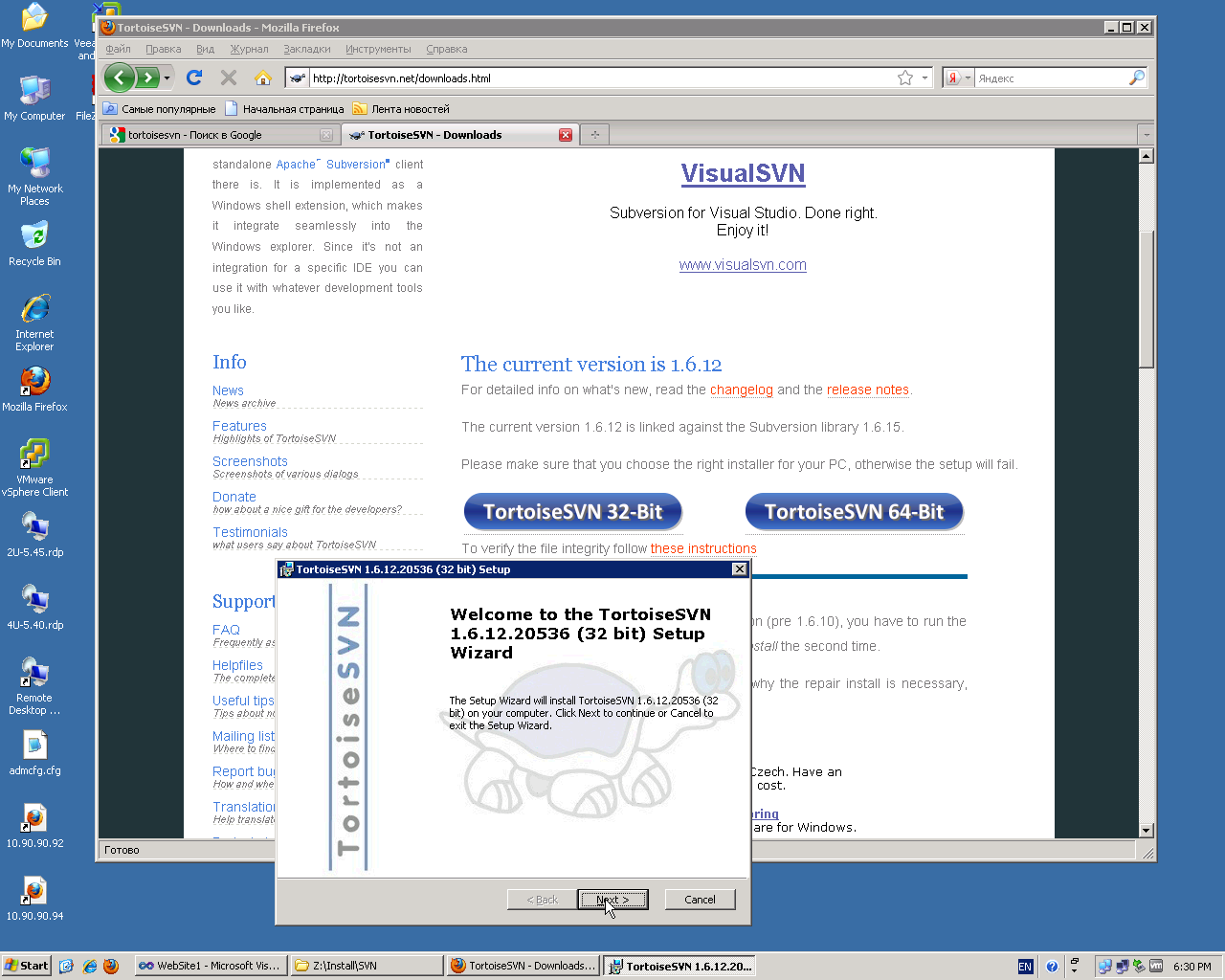The height and width of the screenshot is (980, 1225).
Task: Open the Правка menu
Action: click(164, 49)
